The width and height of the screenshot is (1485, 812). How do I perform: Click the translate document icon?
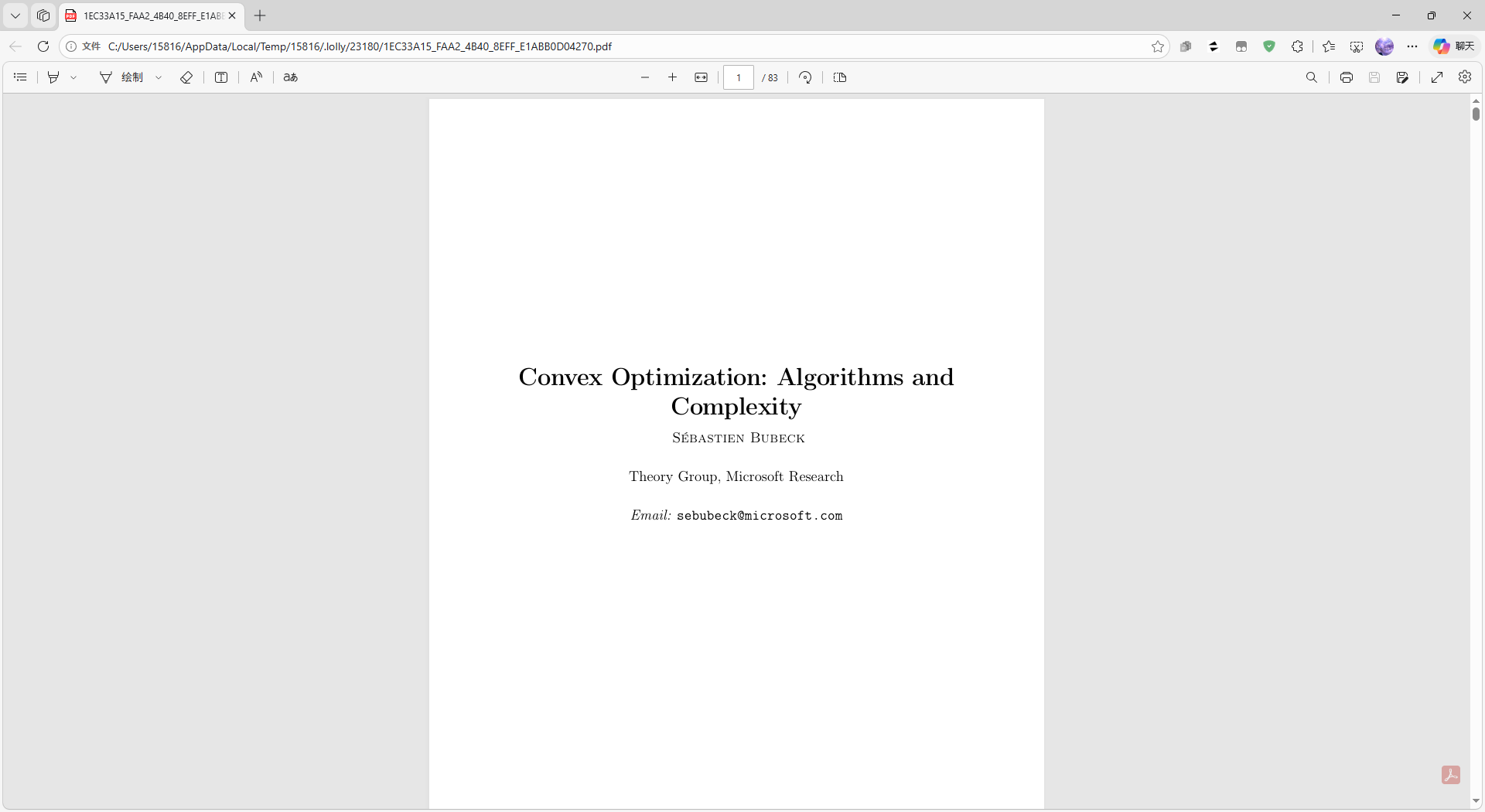click(291, 77)
